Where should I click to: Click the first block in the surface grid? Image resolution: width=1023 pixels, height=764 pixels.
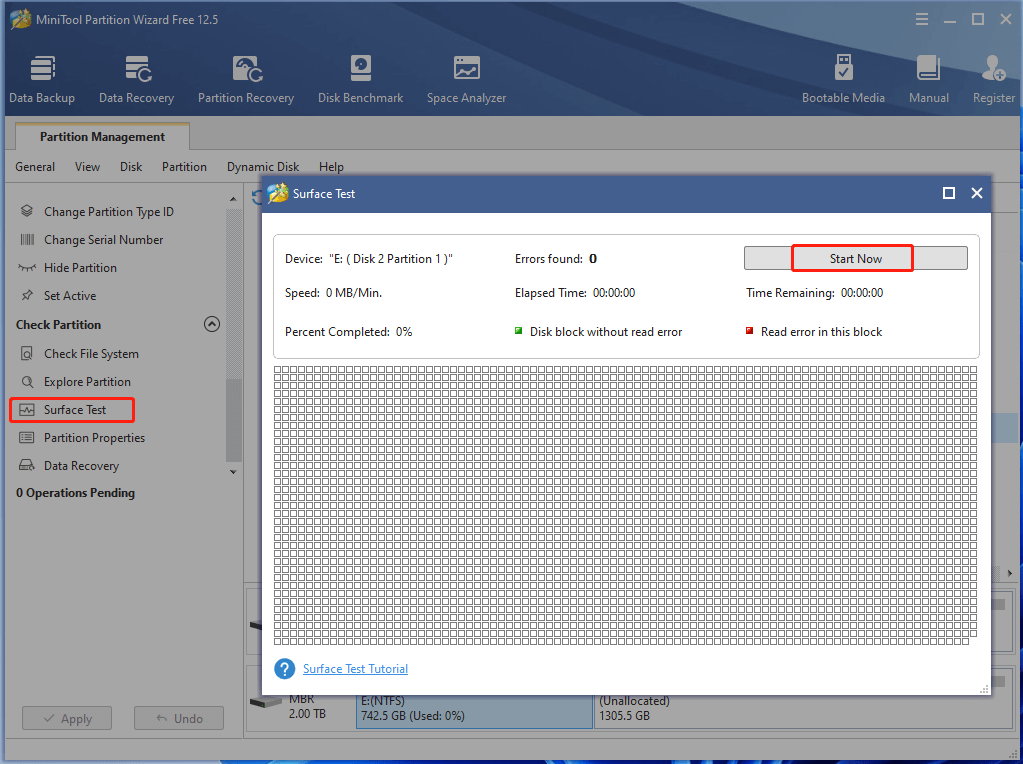click(278, 370)
